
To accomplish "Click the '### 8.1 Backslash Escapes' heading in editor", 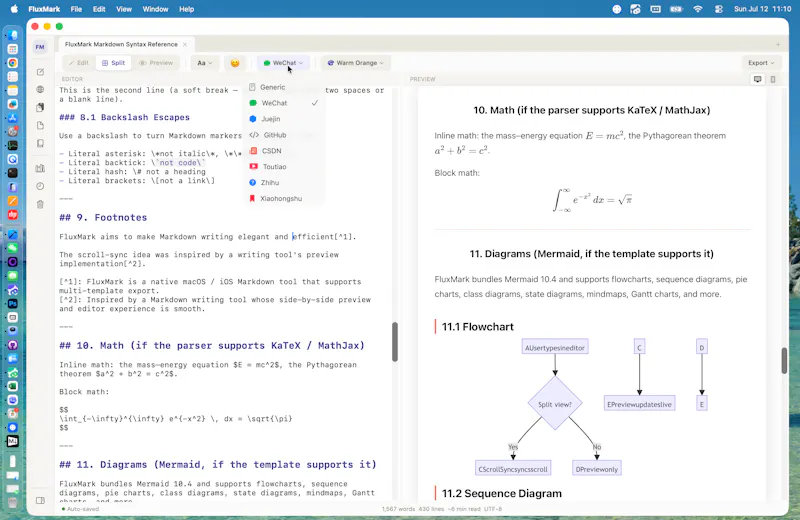I will [x=124, y=117].
